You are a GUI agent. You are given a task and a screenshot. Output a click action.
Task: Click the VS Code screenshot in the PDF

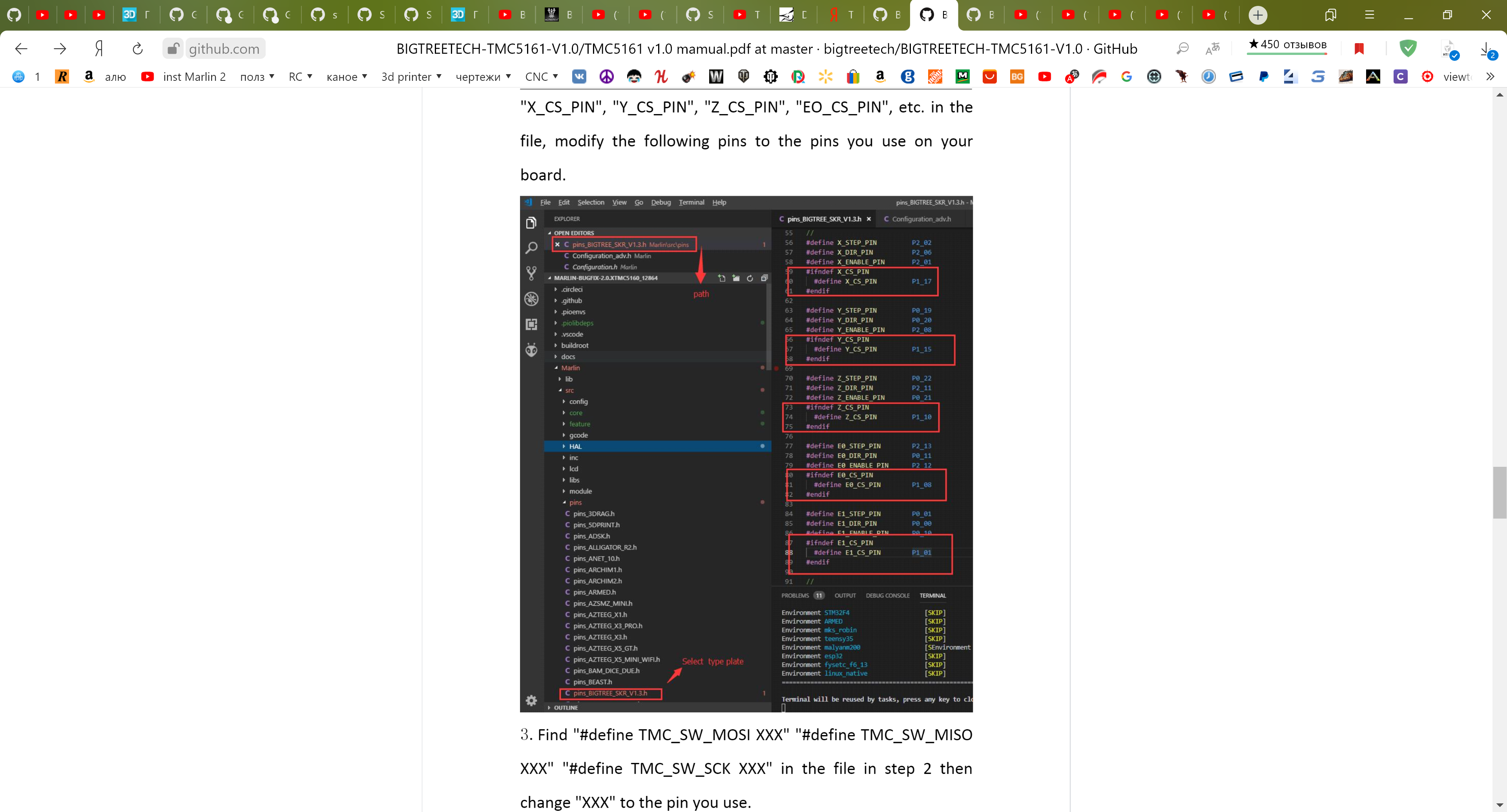pos(746,453)
